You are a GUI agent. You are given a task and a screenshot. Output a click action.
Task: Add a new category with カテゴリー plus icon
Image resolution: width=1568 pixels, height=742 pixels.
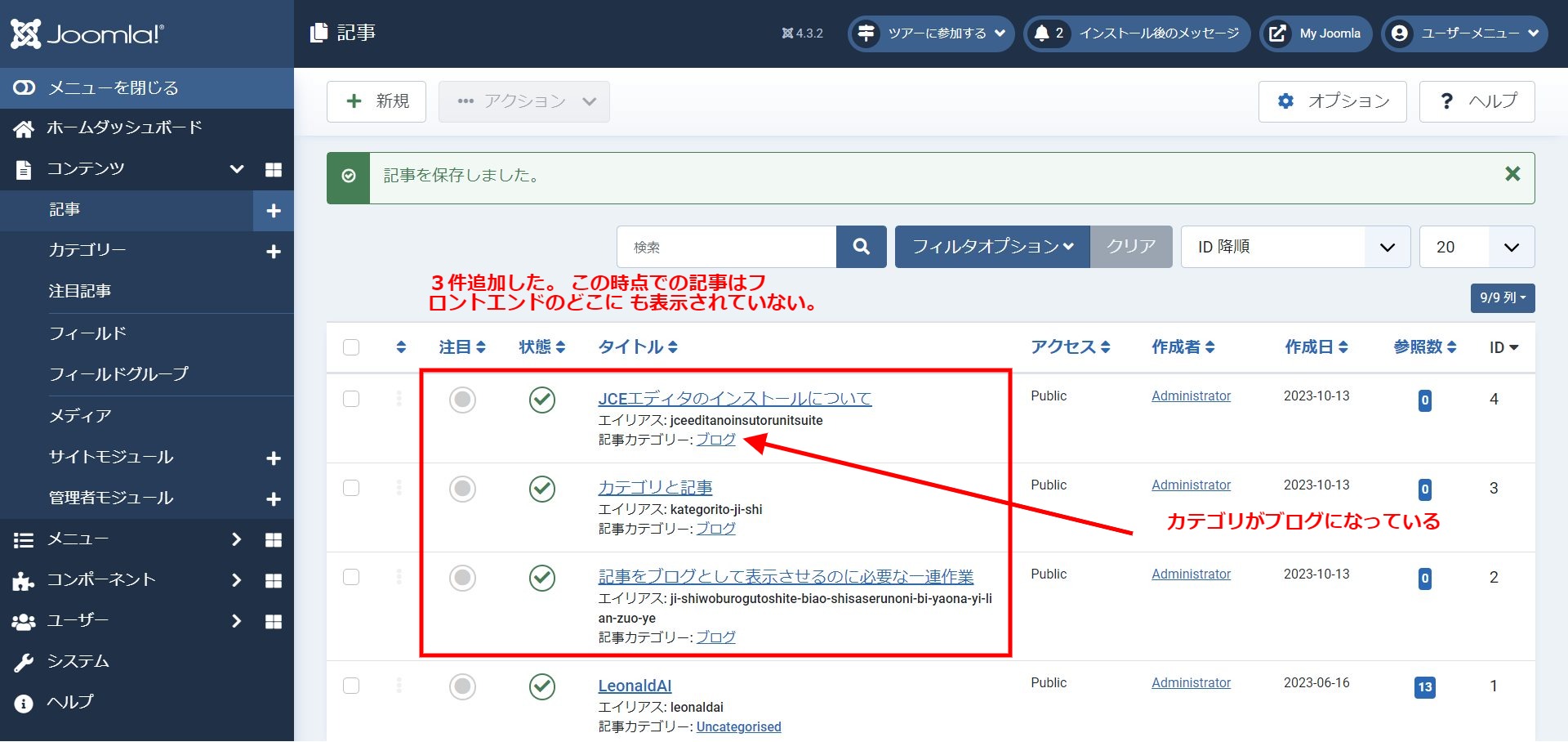[x=274, y=251]
